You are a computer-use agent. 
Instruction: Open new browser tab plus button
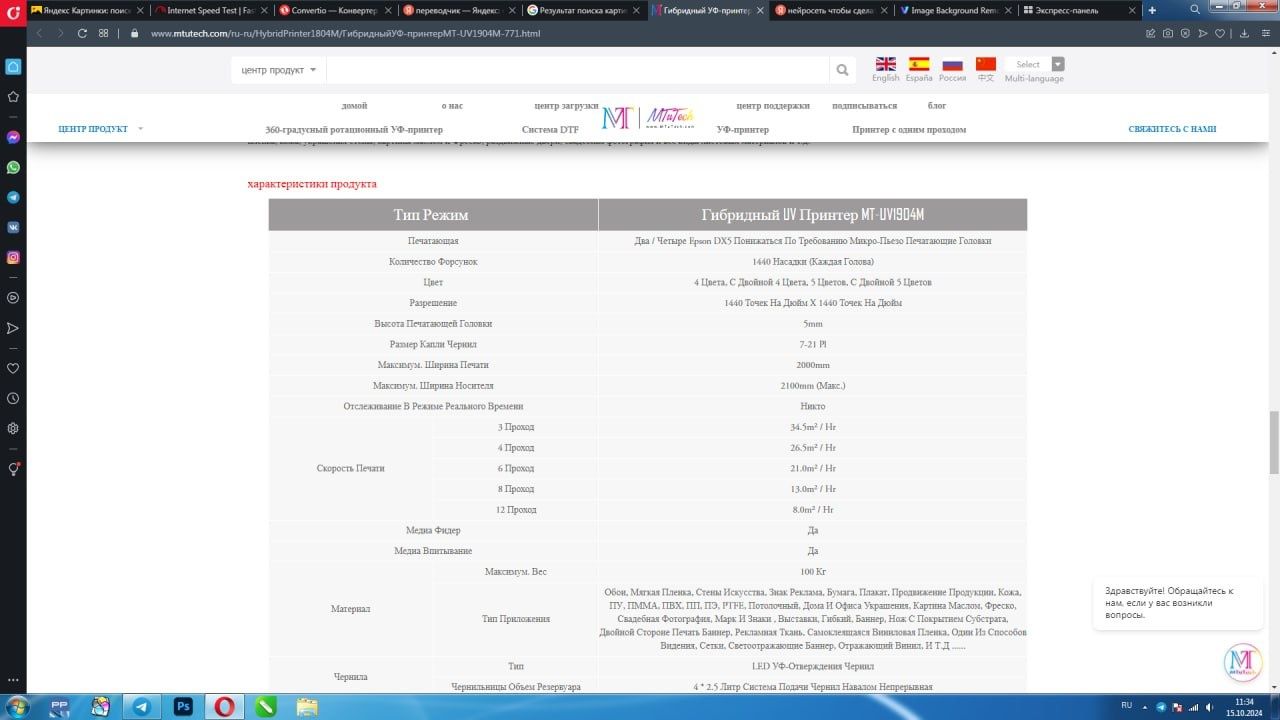pyautogui.click(x=1152, y=10)
